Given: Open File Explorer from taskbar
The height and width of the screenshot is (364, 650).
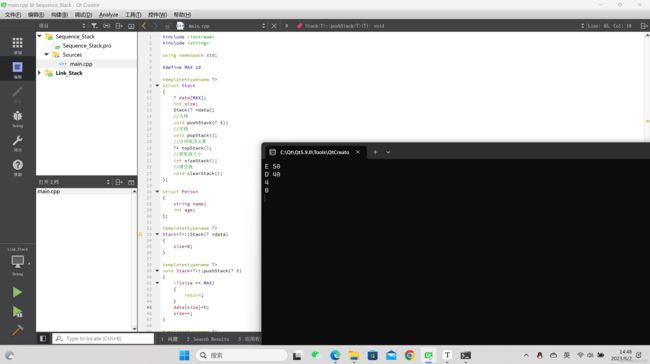Looking at the screenshot, I should pos(354,355).
